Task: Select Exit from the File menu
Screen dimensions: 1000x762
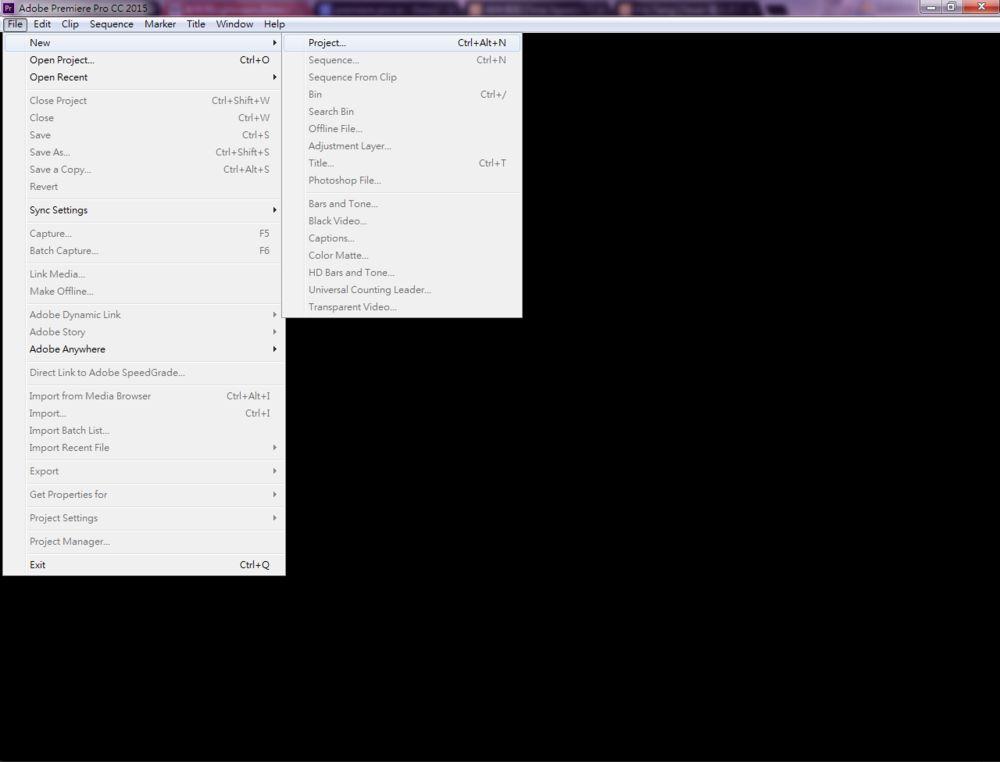Action: [x=144, y=564]
